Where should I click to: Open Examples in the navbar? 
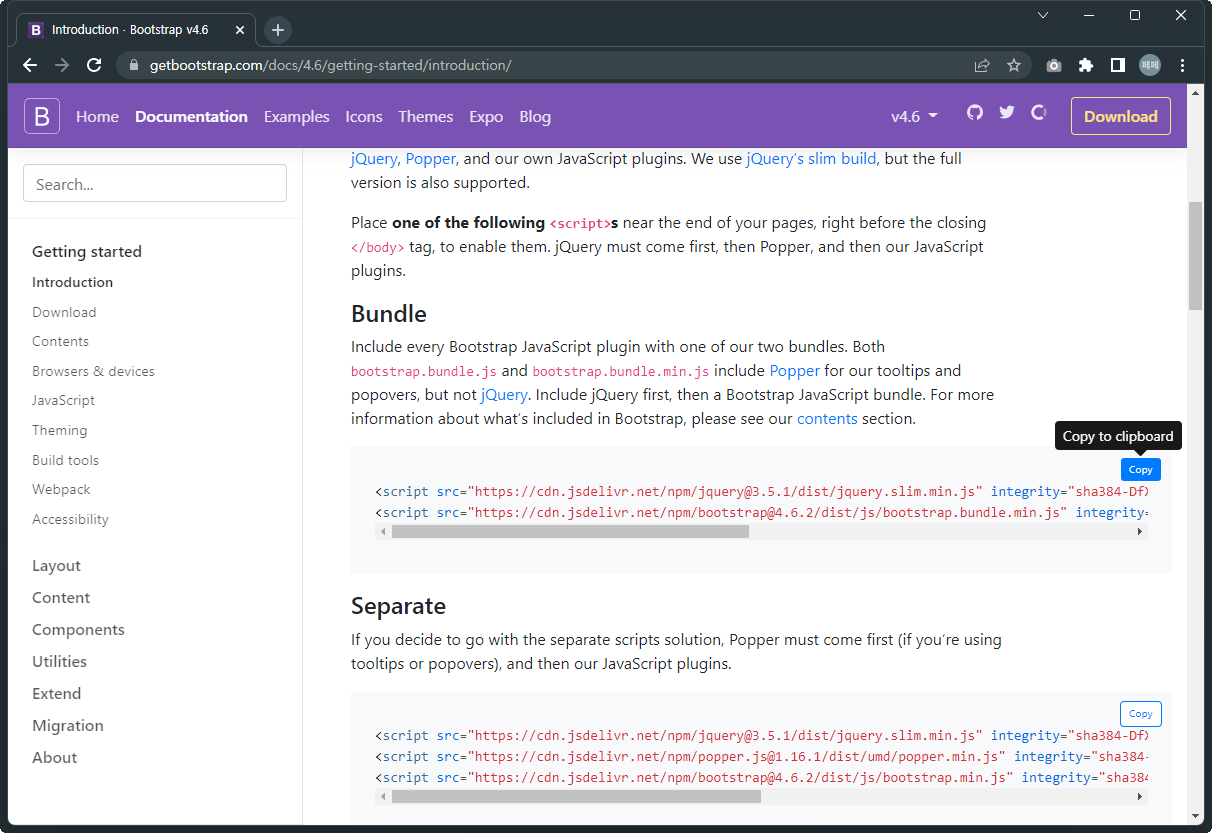pos(297,116)
